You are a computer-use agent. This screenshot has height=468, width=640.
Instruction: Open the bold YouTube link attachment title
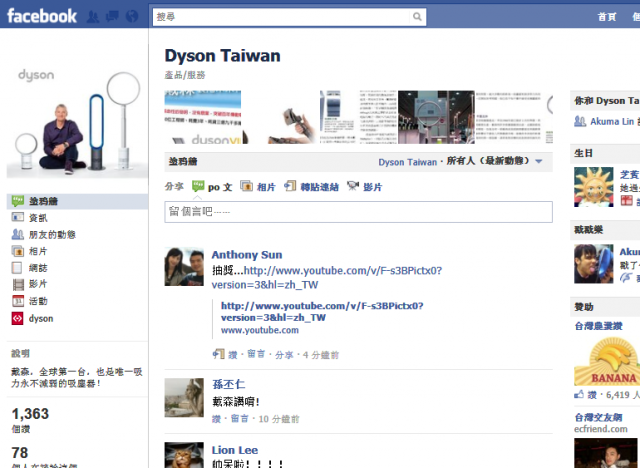point(322,312)
